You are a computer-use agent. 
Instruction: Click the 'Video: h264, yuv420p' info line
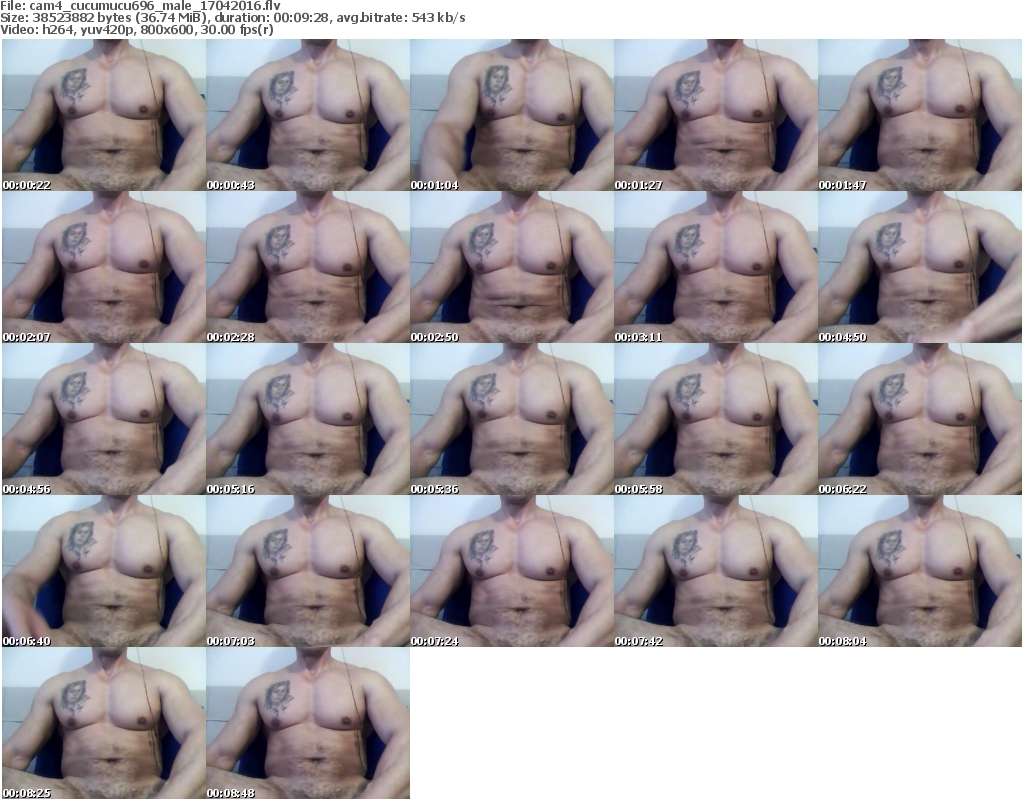[136, 29]
